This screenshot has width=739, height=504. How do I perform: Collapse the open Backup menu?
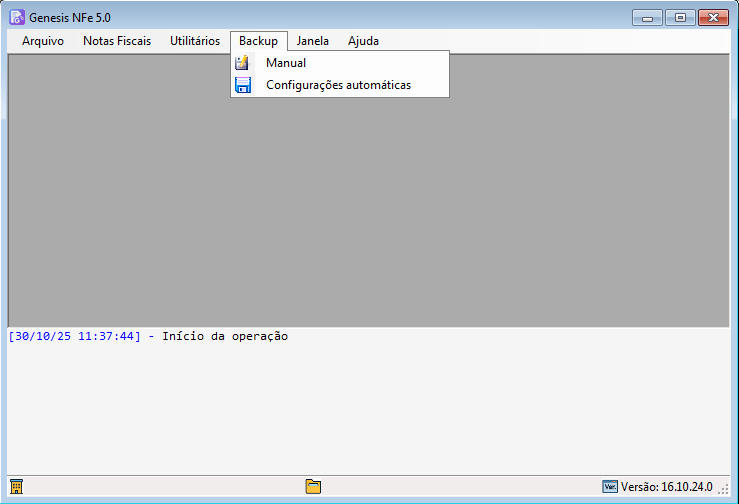(258, 41)
